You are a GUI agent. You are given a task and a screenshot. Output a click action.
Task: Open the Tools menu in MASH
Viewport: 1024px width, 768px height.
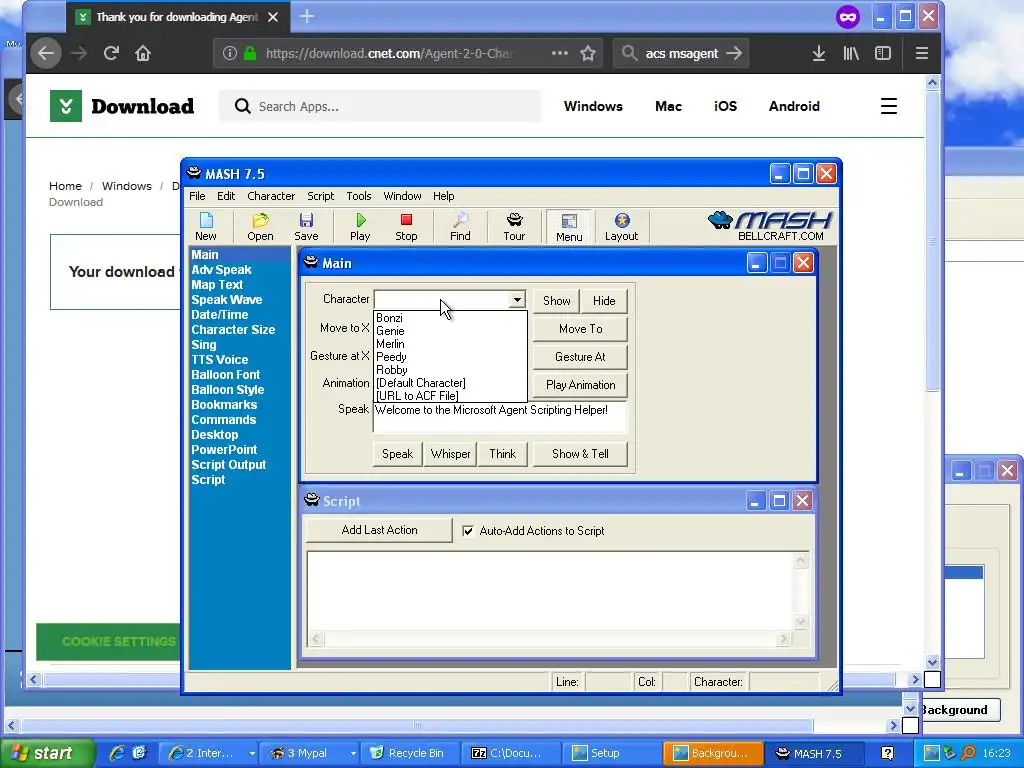(x=359, y=196)
